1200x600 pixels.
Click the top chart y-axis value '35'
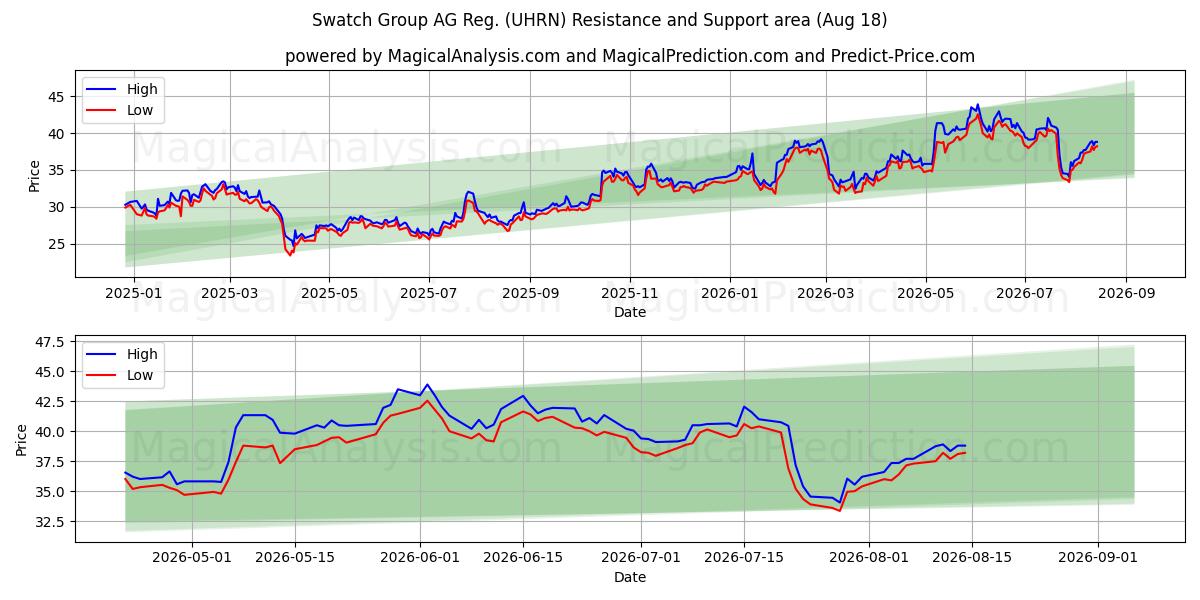(x=58, y=171)
